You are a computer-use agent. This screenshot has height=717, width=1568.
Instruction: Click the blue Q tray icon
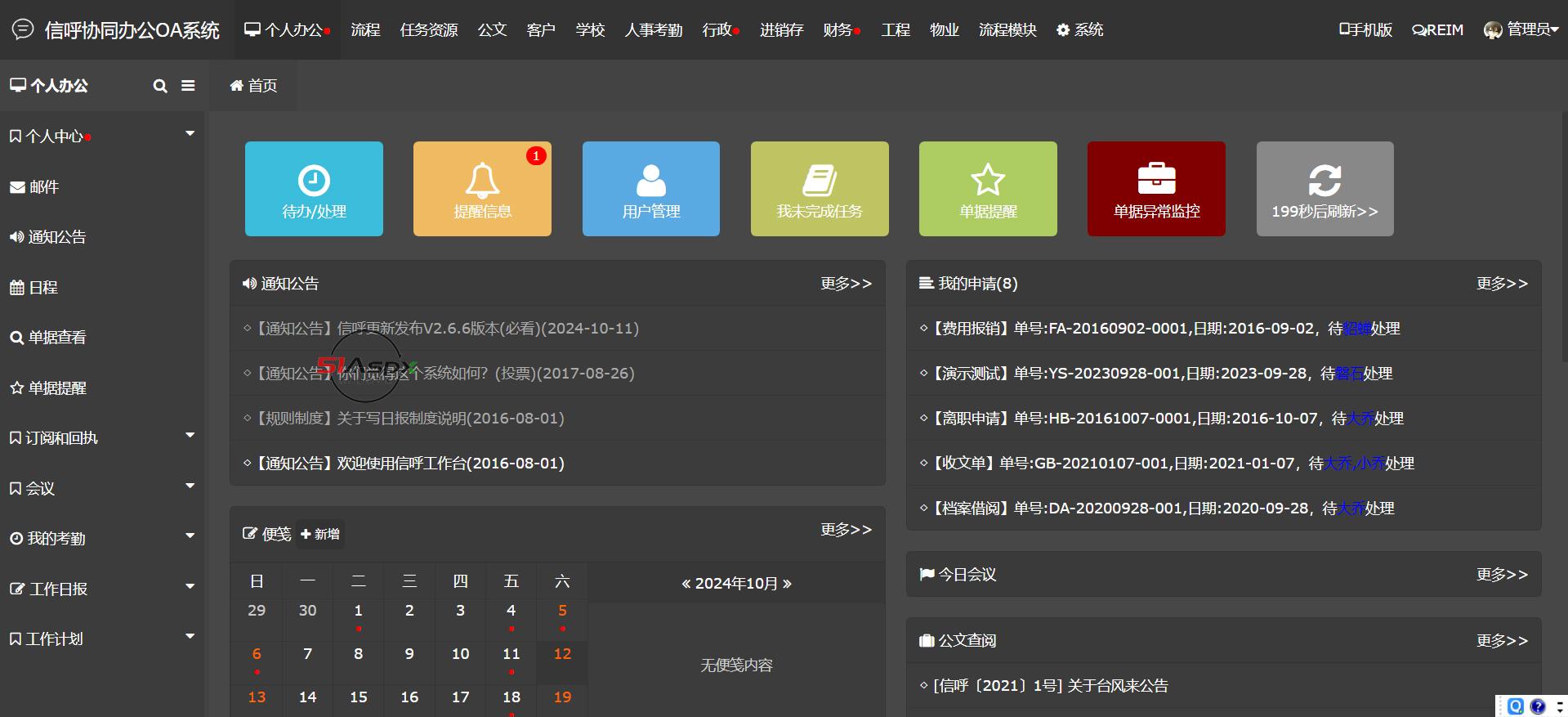(1516, 706)
